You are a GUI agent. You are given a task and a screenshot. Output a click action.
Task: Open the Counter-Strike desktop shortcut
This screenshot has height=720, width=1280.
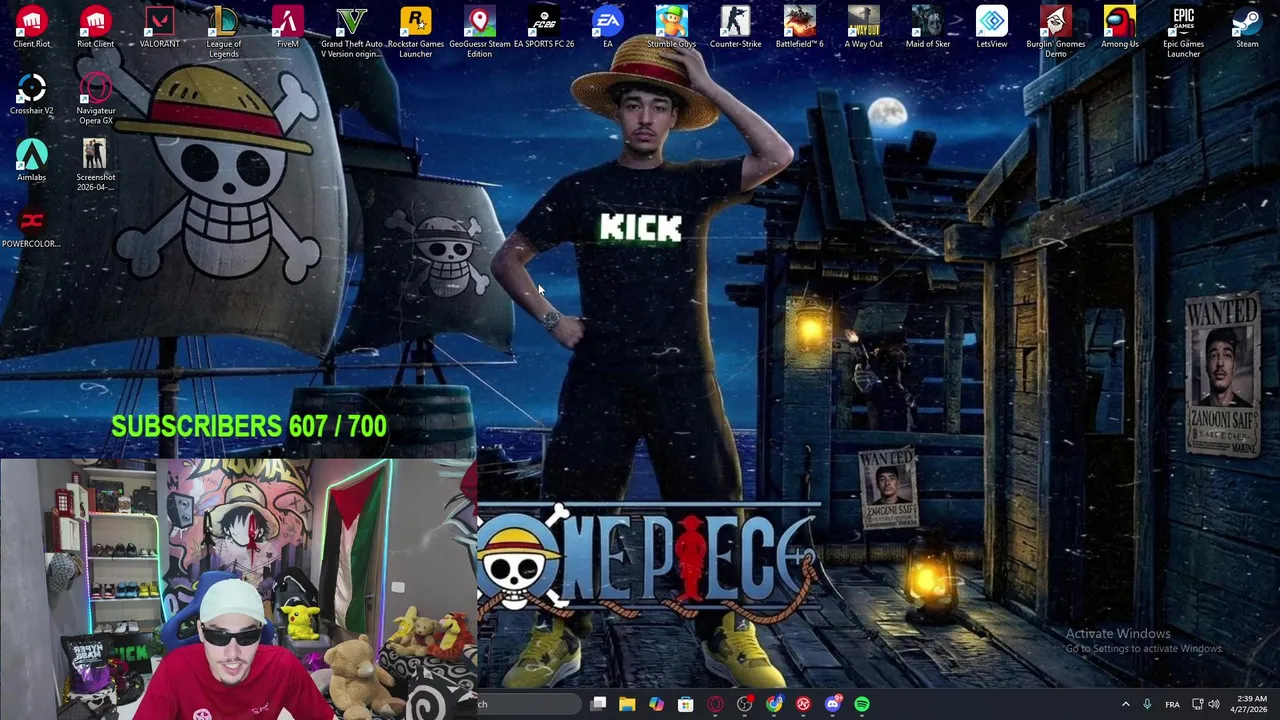click(x=735, y=27)
